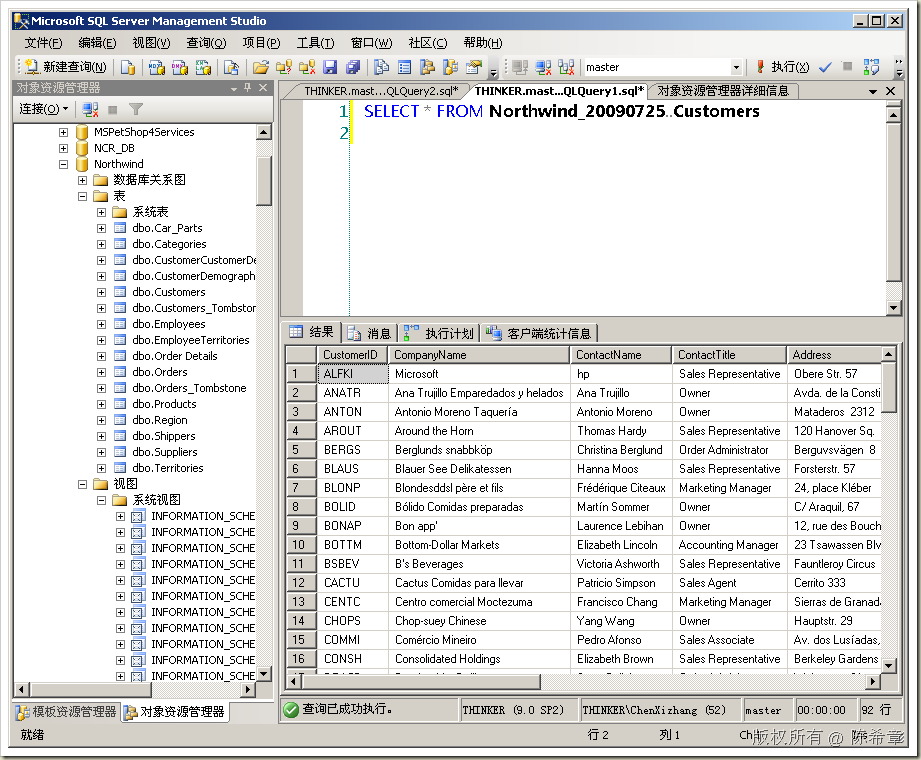Image resolution: width=921 pixels, height=760 pixels.
Task: Open the 文件 File menu
Action: (x=43, y=43)
